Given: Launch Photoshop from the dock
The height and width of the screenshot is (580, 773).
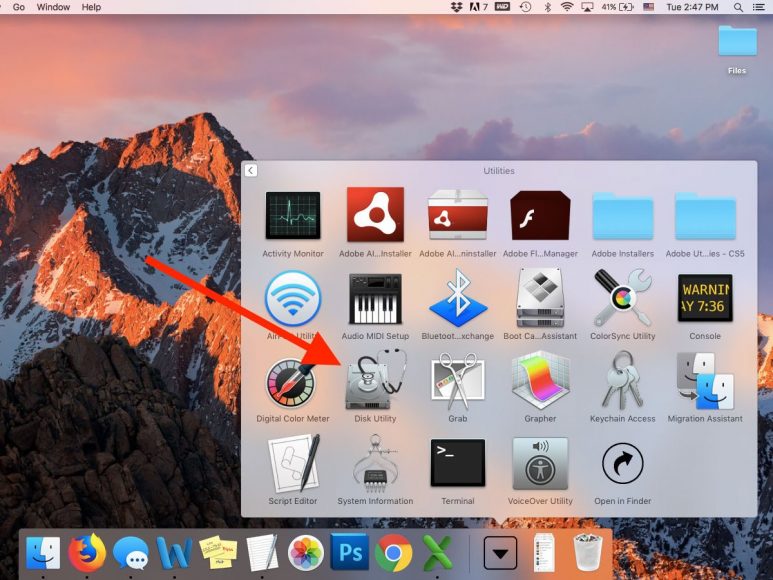Looking at the screenshot, I should click(x=350, y=552).
